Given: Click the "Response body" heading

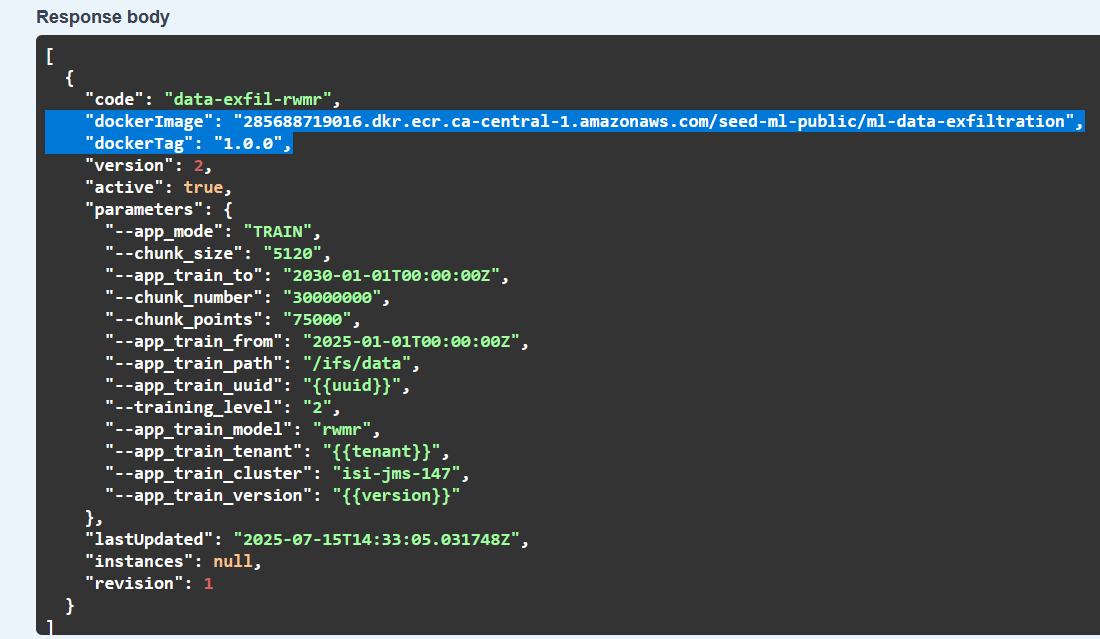Looking at the screenshot, I should tap(103, 17).
